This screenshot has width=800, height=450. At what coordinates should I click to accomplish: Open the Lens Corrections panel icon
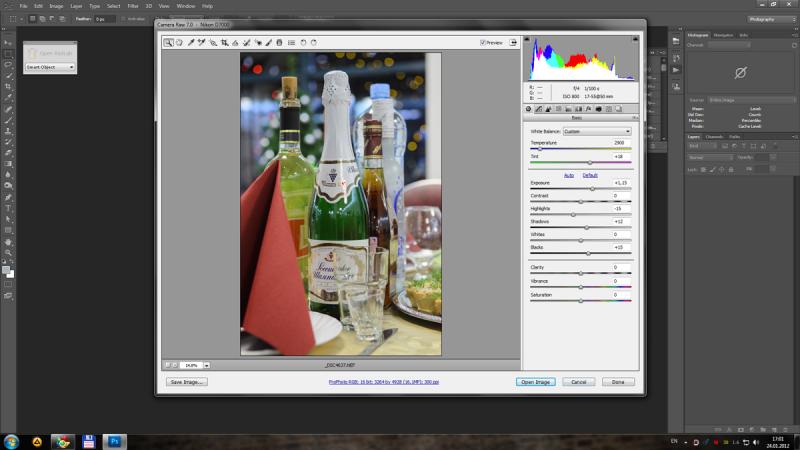(x=579, y=109)
